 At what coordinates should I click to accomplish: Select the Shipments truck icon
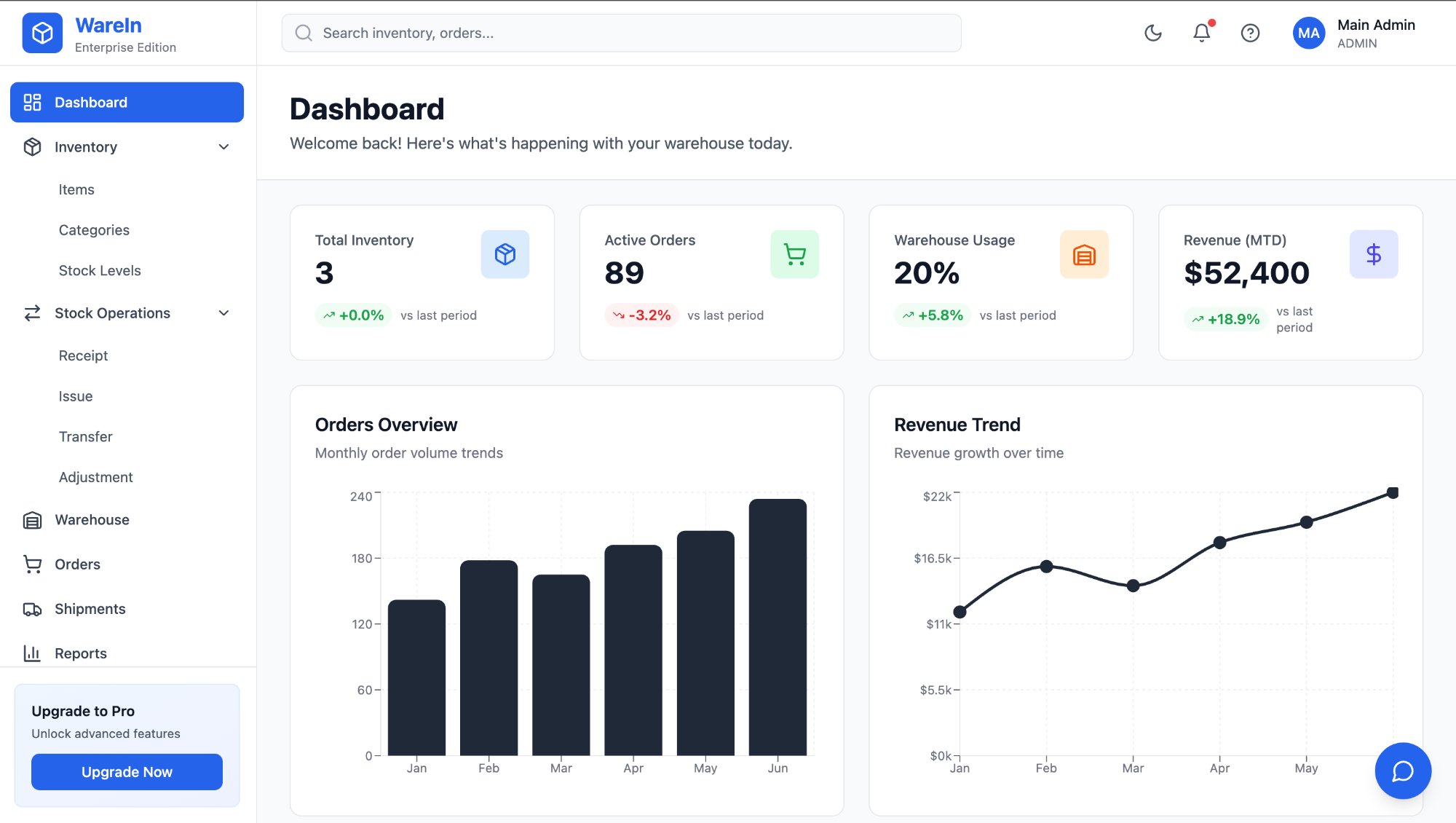(32, 609)
